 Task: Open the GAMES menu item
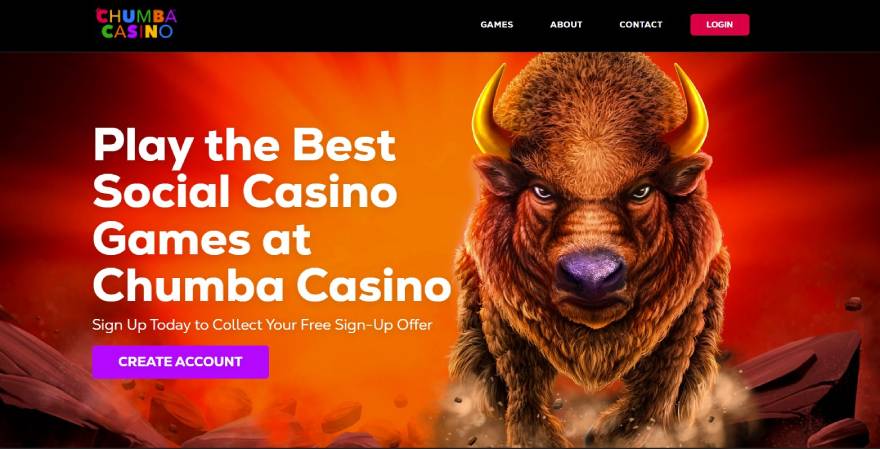click(x=497, y=25)
